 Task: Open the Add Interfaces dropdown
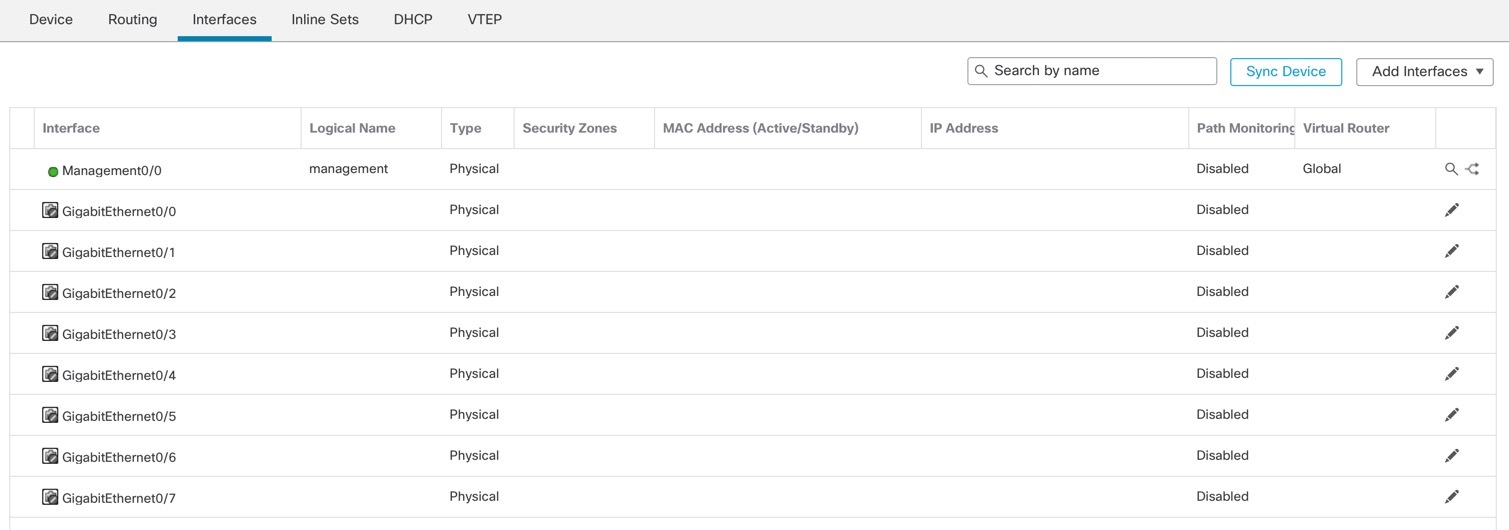tap(1424, 72)
